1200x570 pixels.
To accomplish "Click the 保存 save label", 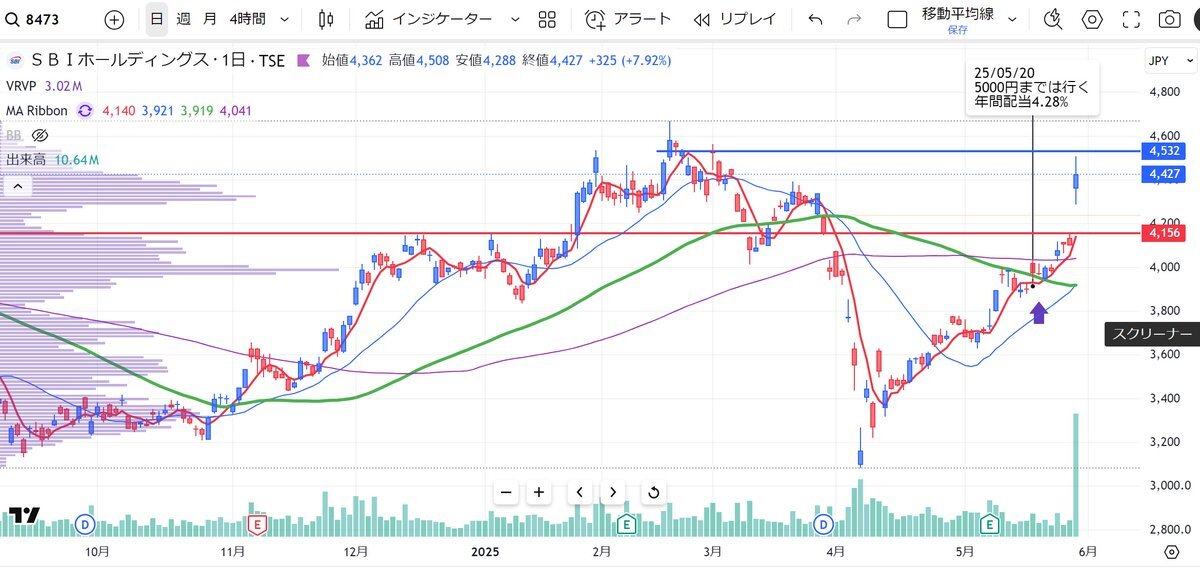I will click(958, 30).
